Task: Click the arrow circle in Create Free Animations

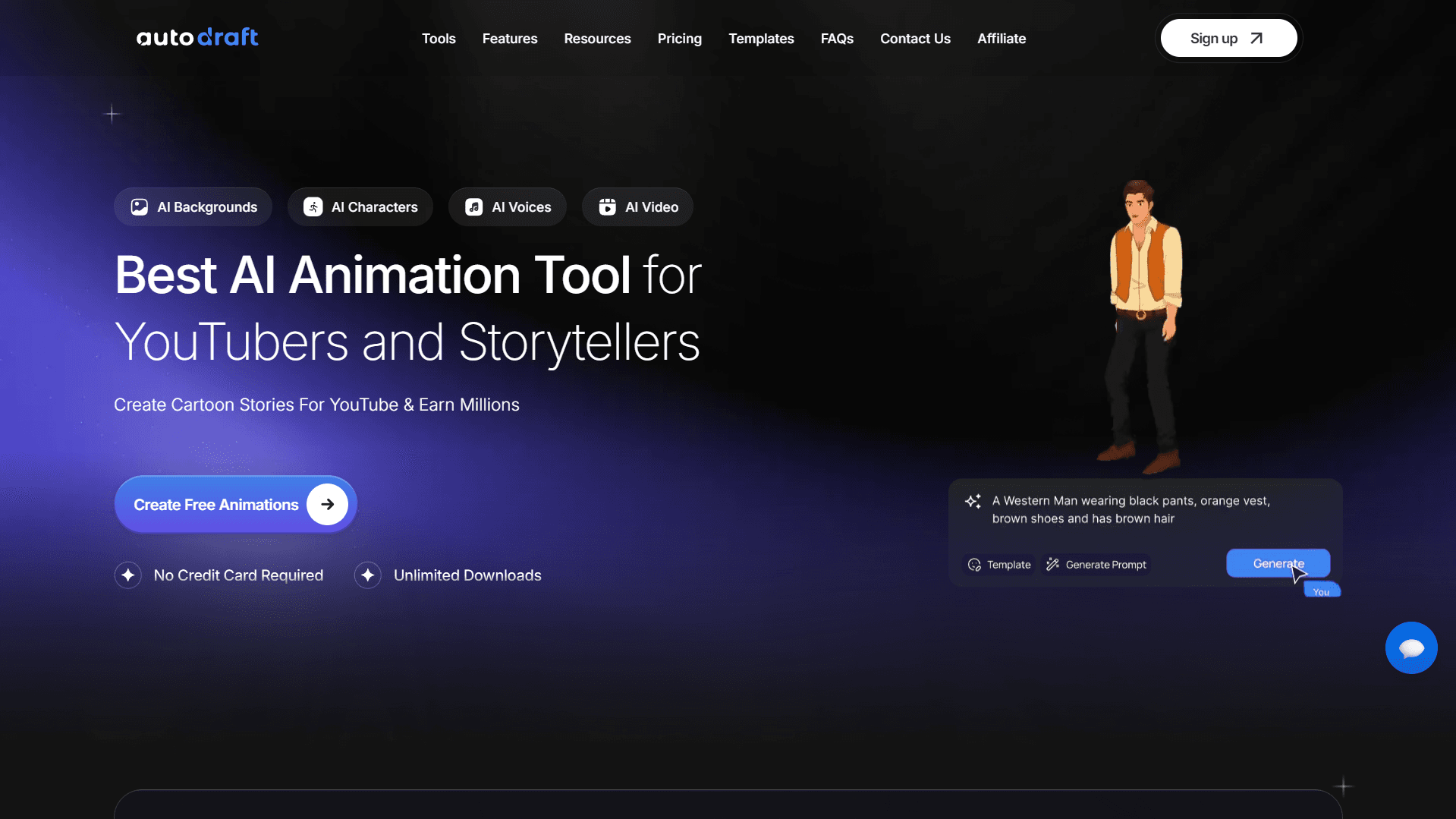Action: point(327,505)
